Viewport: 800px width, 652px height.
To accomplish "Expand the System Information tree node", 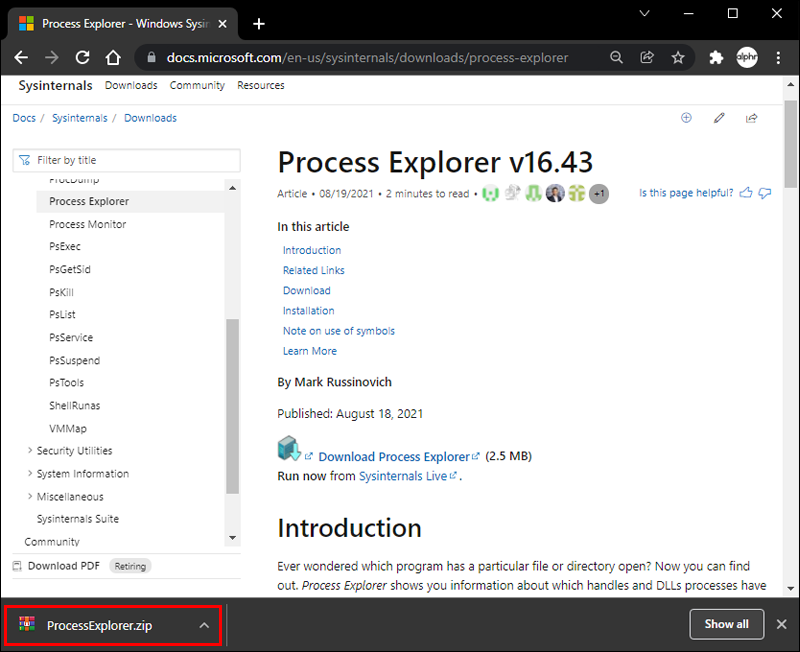I will point(29,474).
